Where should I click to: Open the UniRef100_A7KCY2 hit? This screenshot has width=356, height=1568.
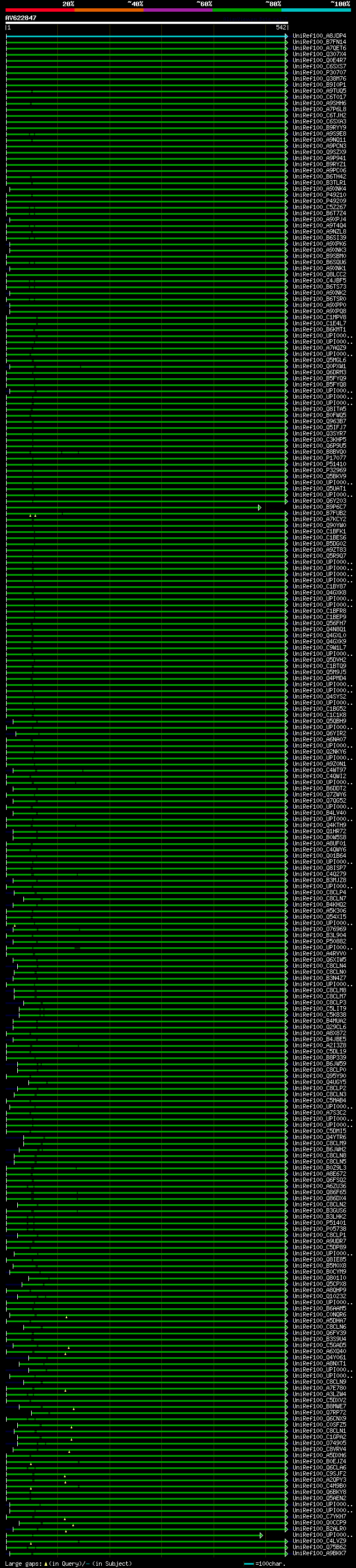[x=319, y=519]
